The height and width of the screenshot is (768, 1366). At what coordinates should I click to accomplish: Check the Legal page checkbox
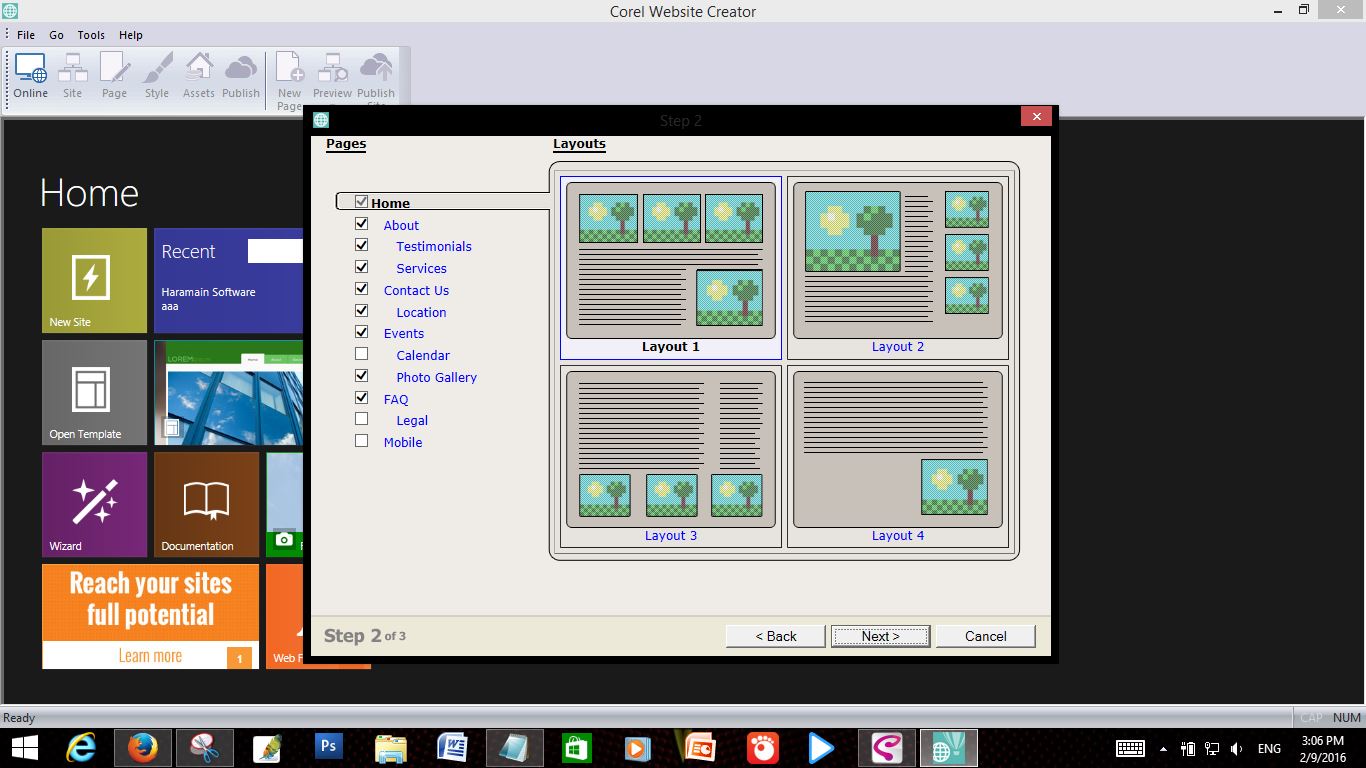coord(362,419)
